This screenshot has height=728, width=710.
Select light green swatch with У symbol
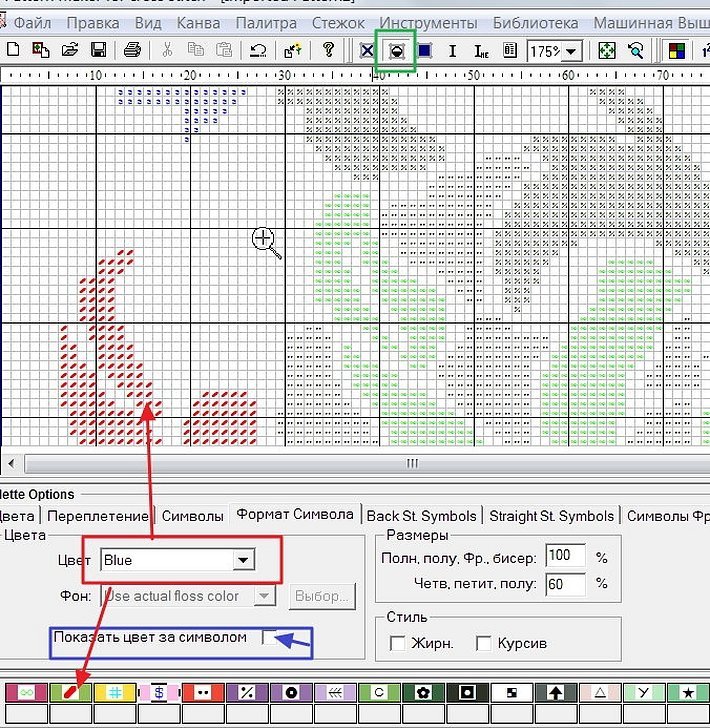pos(644,693)
